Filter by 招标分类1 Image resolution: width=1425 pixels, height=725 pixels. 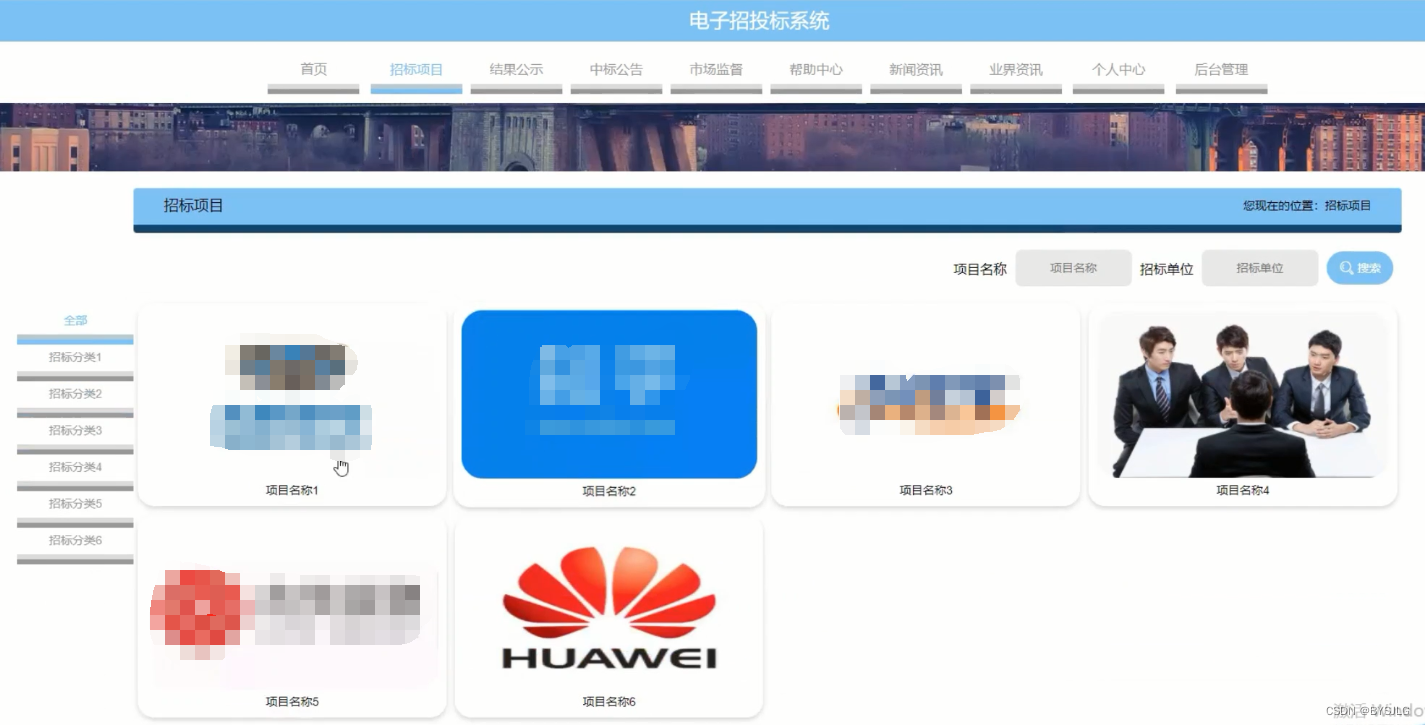pyautogui.click(x=75, y=361)
